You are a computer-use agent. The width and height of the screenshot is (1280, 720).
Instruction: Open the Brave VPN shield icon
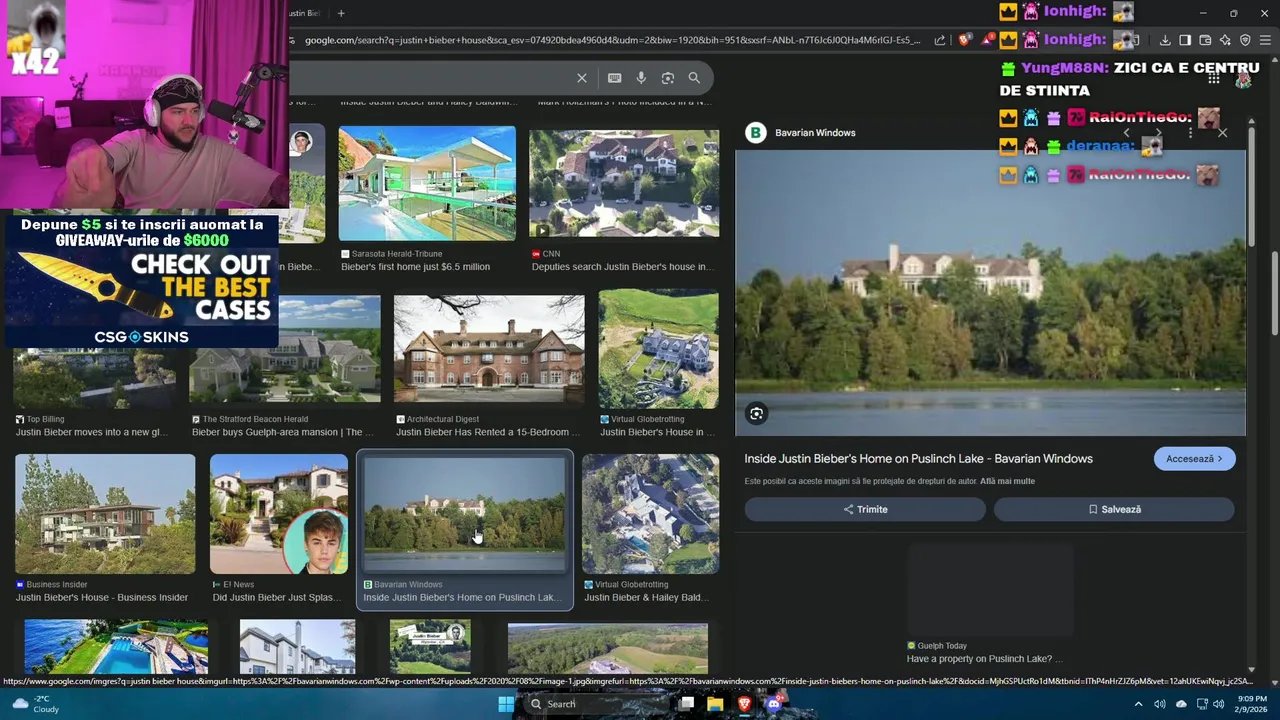[1245, 40]
